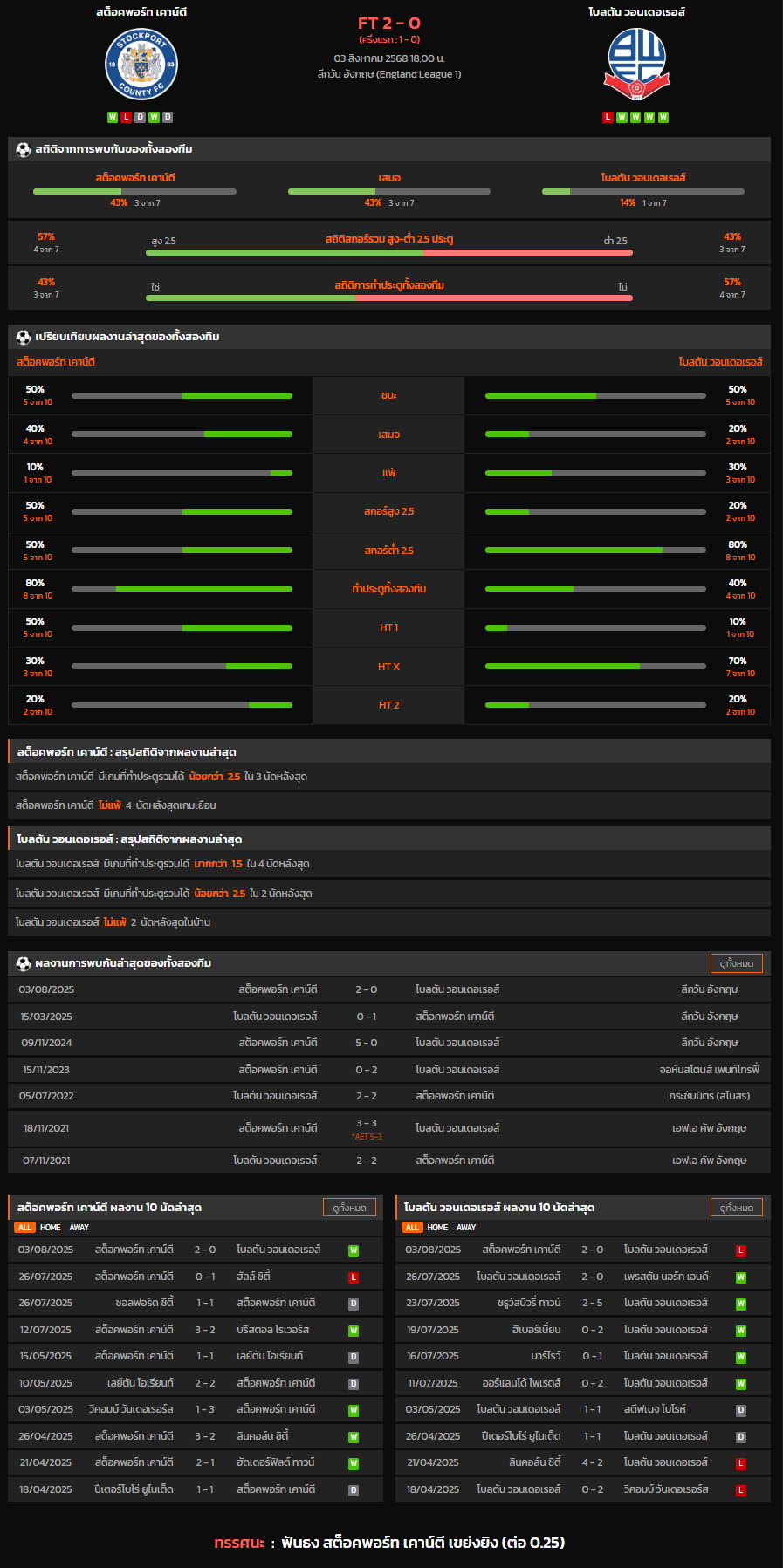Screen dimensions: 783x1568
Task: Click the 15/11/2023 จอห์นสโตนส์ เพนท์โทรฟี่ row
Action: pyautogui.click(x=389, y=1070)
